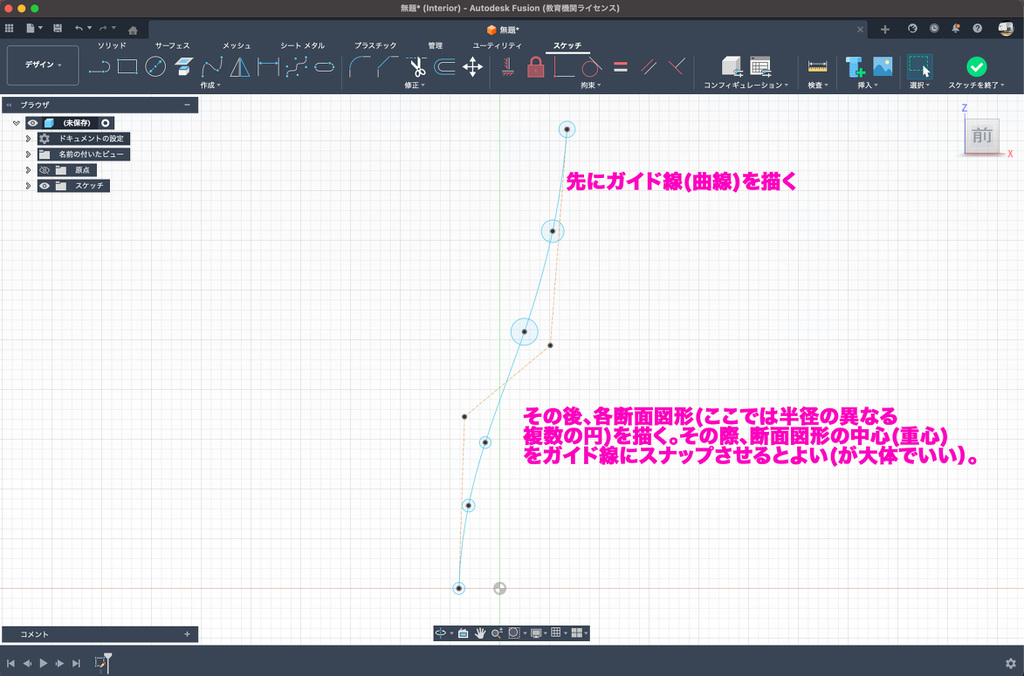Toggle visibility of the スケッチ folder
The image size is (1024, 676).
(x=45, y=185)
